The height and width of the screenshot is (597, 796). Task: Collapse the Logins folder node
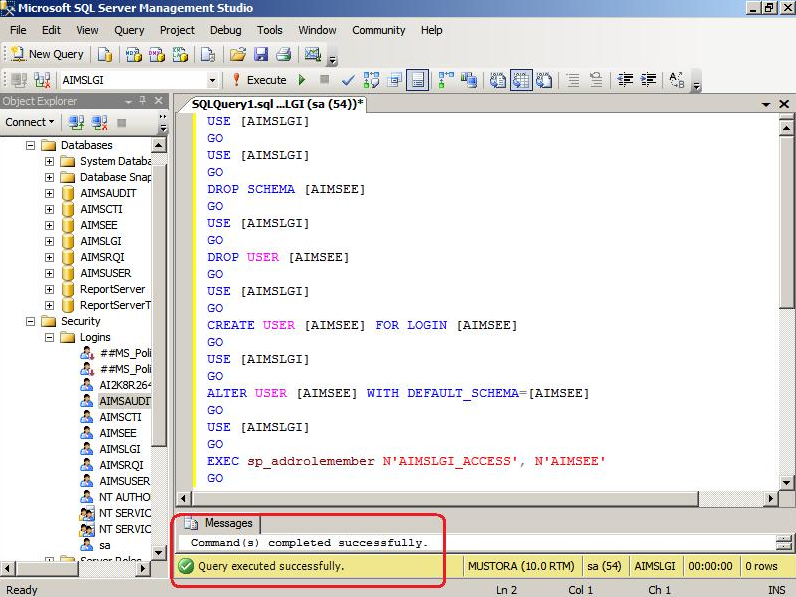49,338
